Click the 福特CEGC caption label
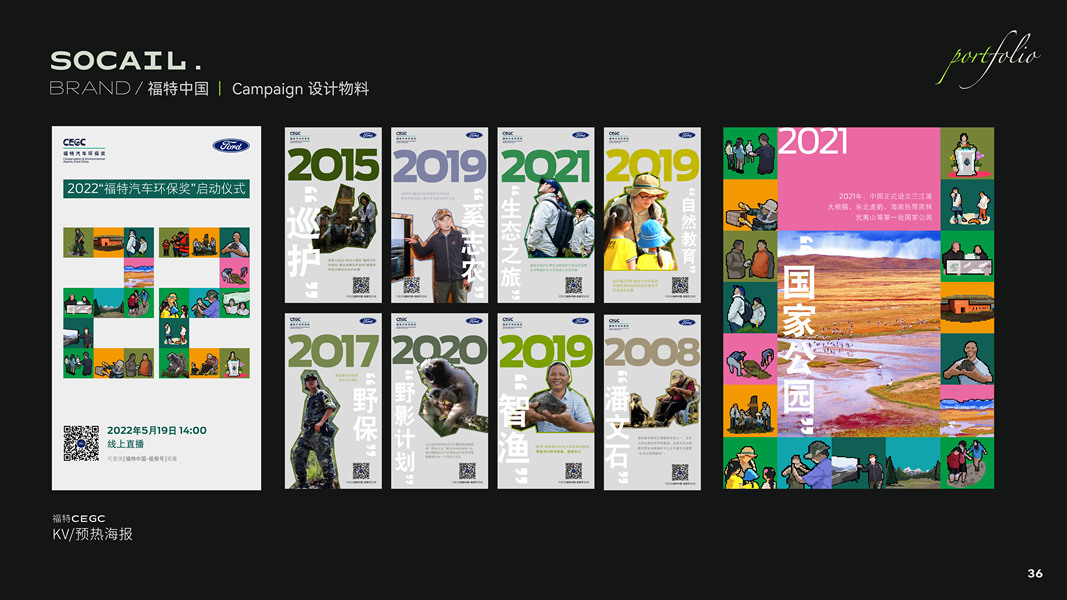 (x=79, y=518)
